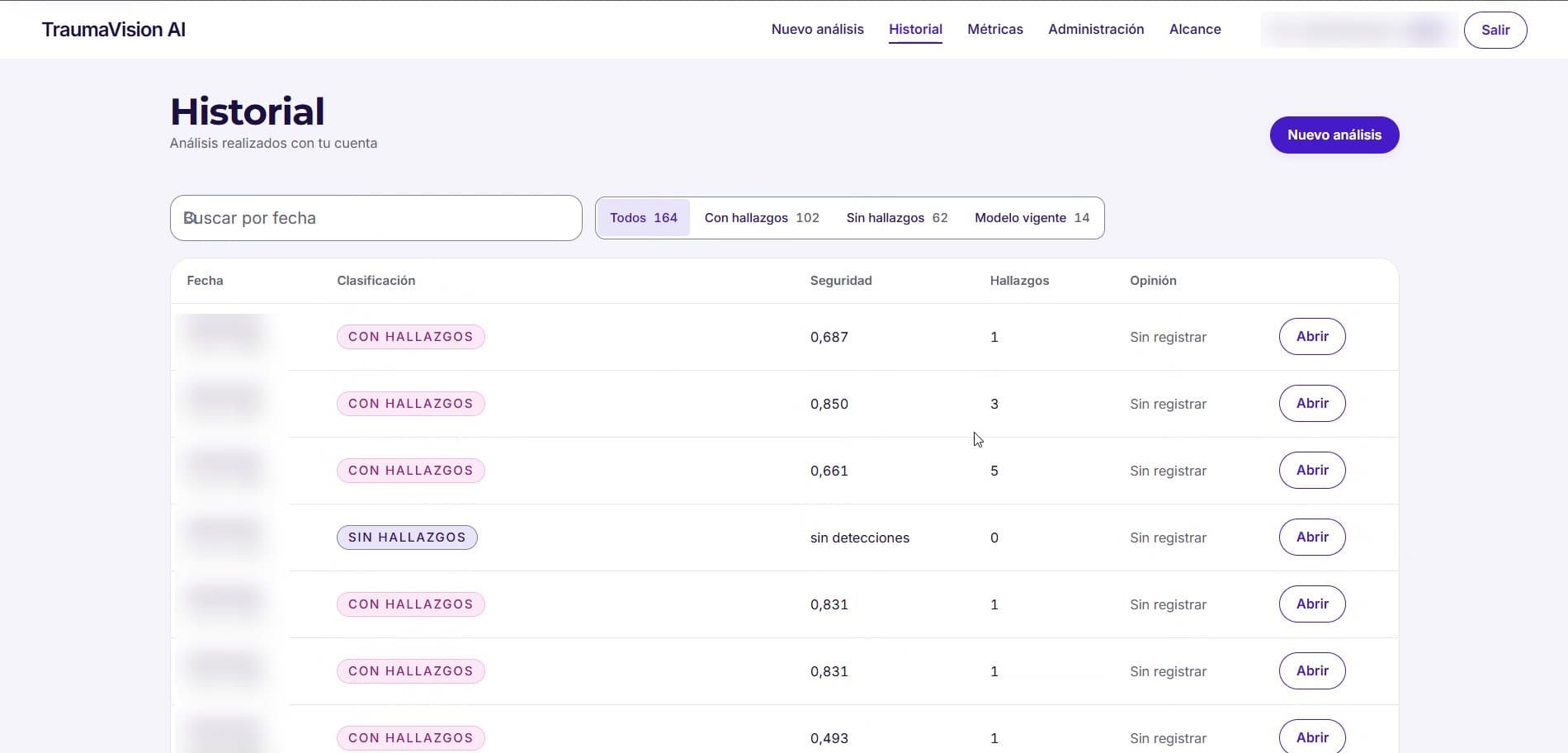Show only Modelo vigente 14 analyses
Screen dimensions: 1568x753
[x=1032, y=218]
